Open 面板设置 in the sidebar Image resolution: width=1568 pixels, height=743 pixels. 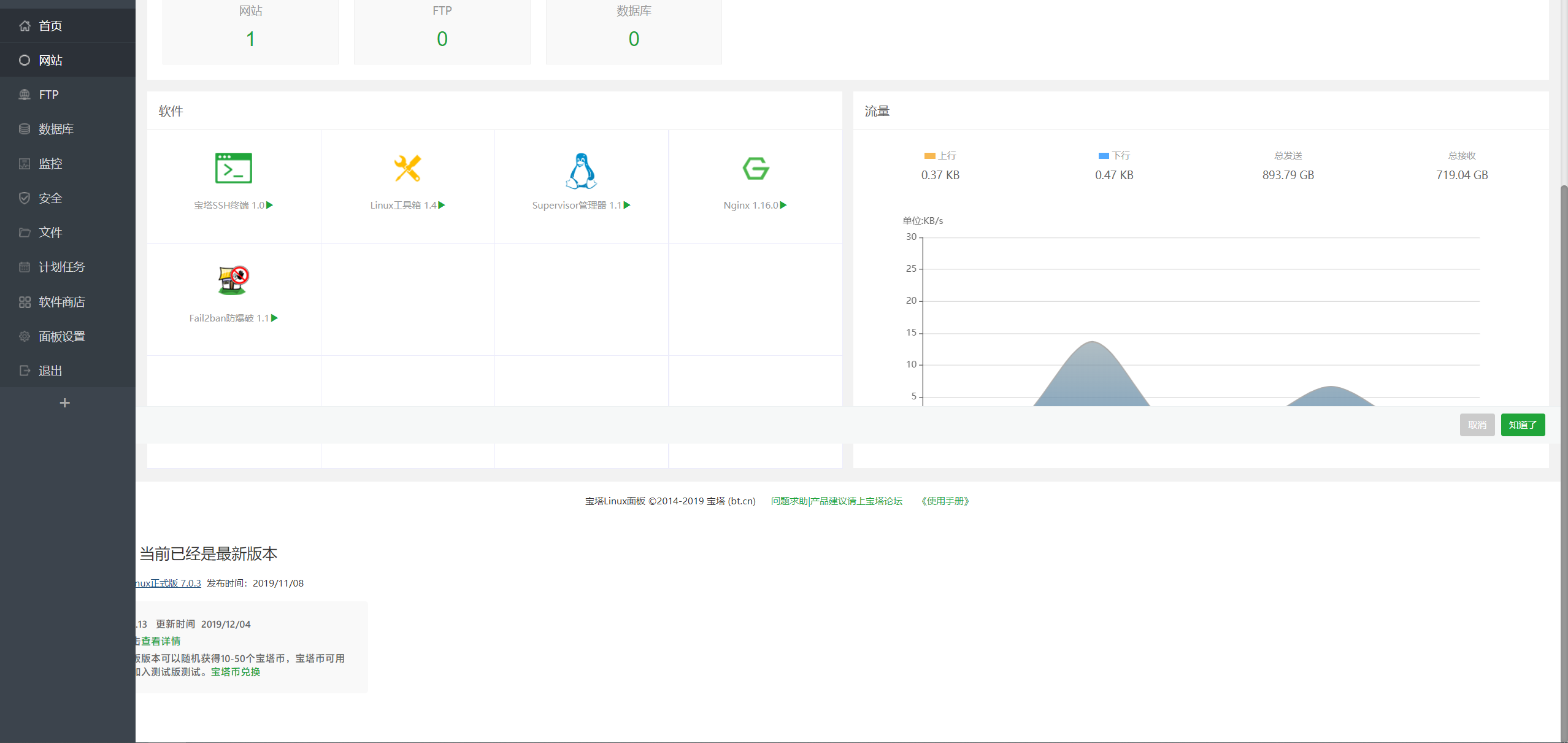67,336
